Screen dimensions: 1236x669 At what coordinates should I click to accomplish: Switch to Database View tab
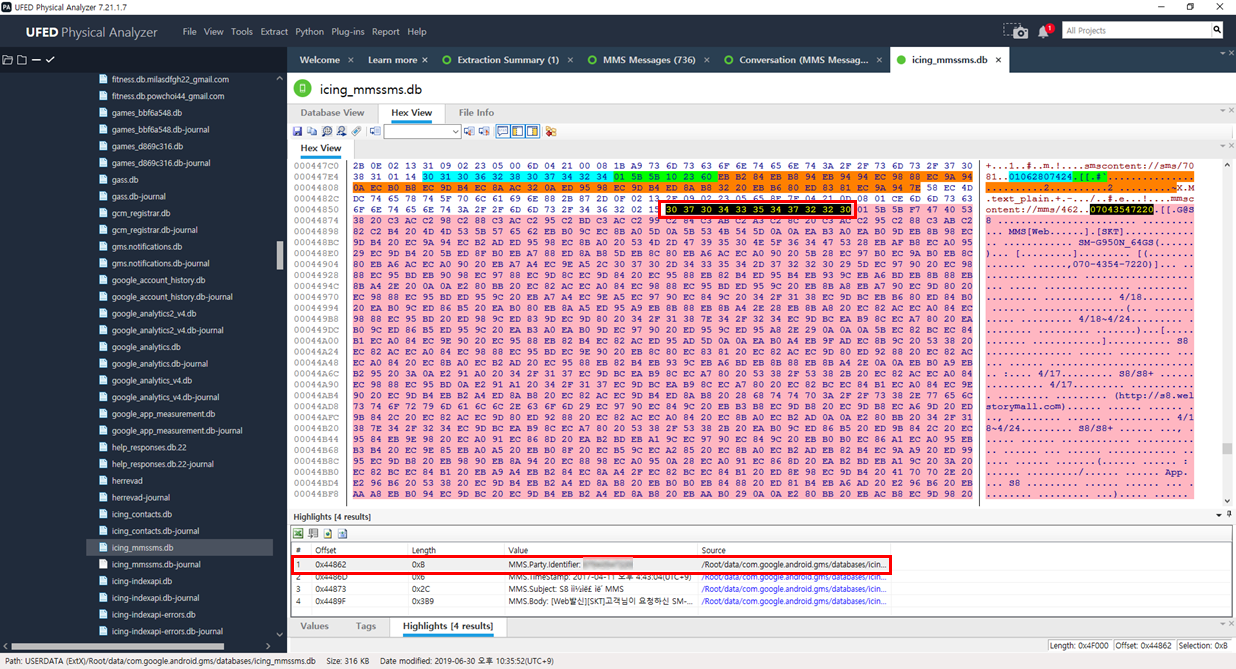332,113
